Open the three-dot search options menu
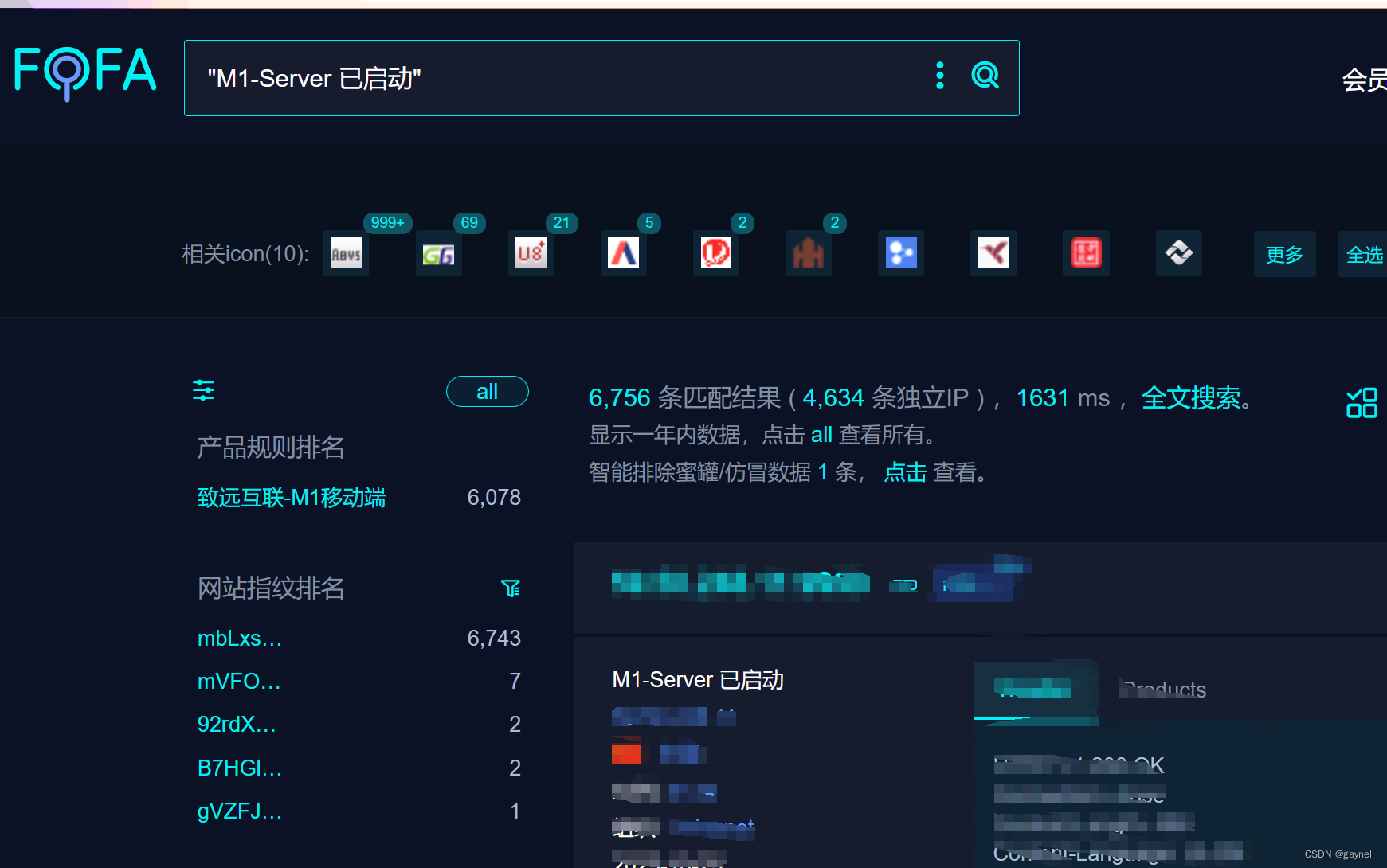 pyautogui.click(x=940, y=76)
